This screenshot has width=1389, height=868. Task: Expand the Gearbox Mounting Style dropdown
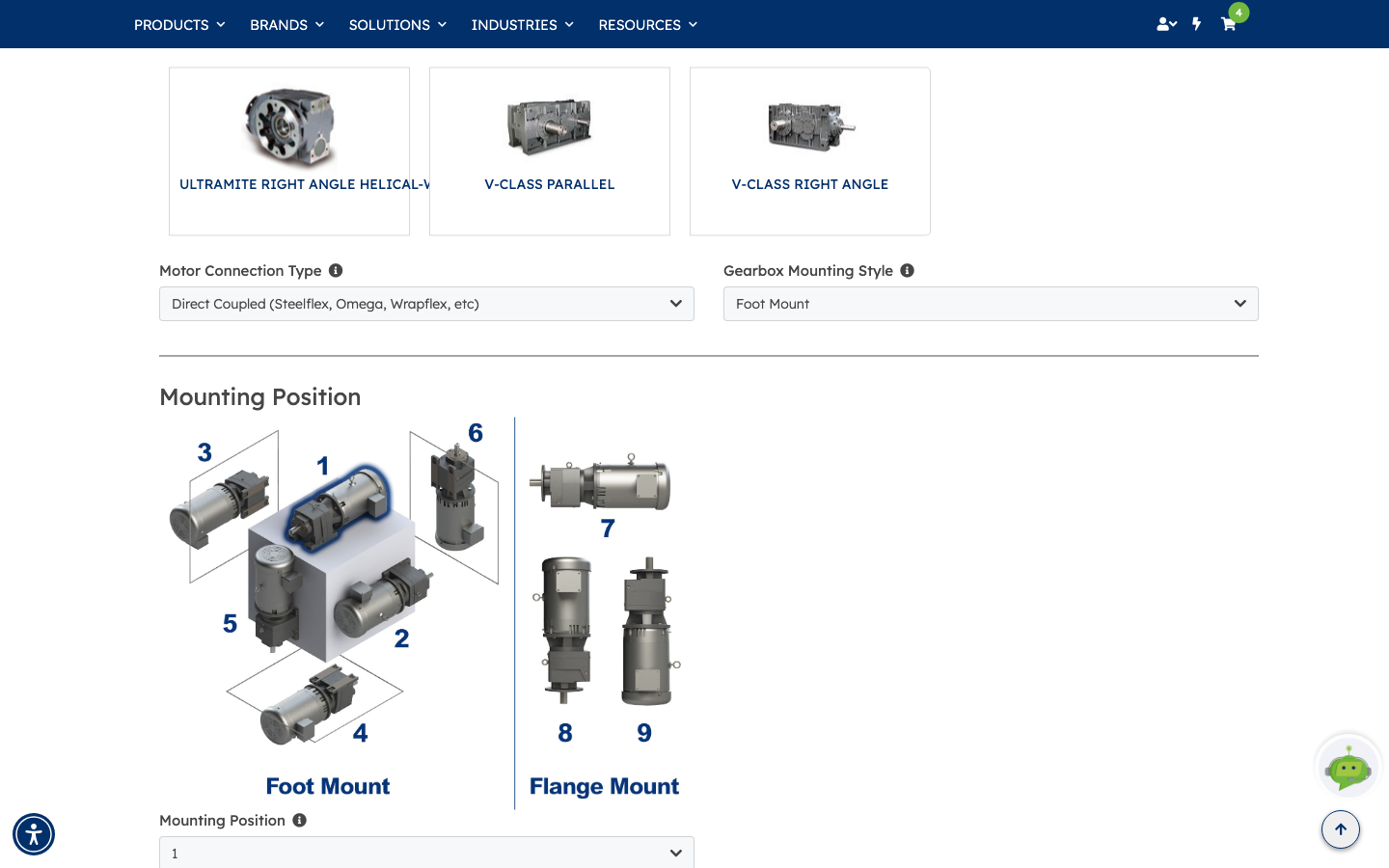991,304
